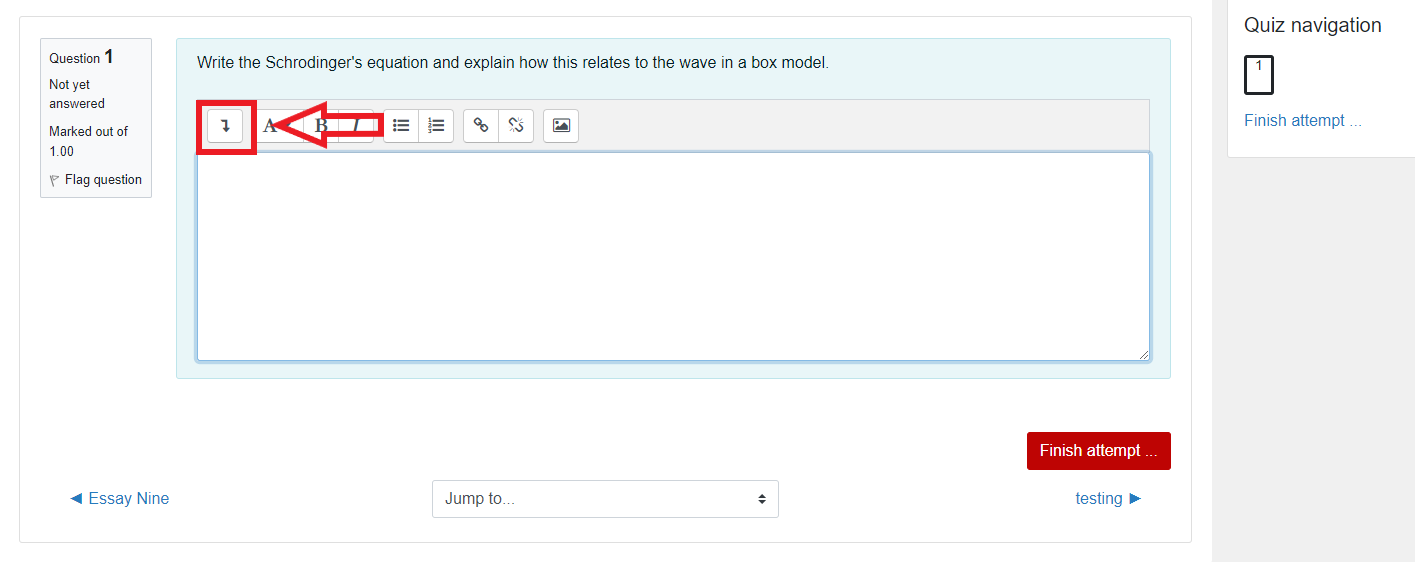Click the unlink icon
Viewport: 1415px width, 562px height.
point(516,126)
